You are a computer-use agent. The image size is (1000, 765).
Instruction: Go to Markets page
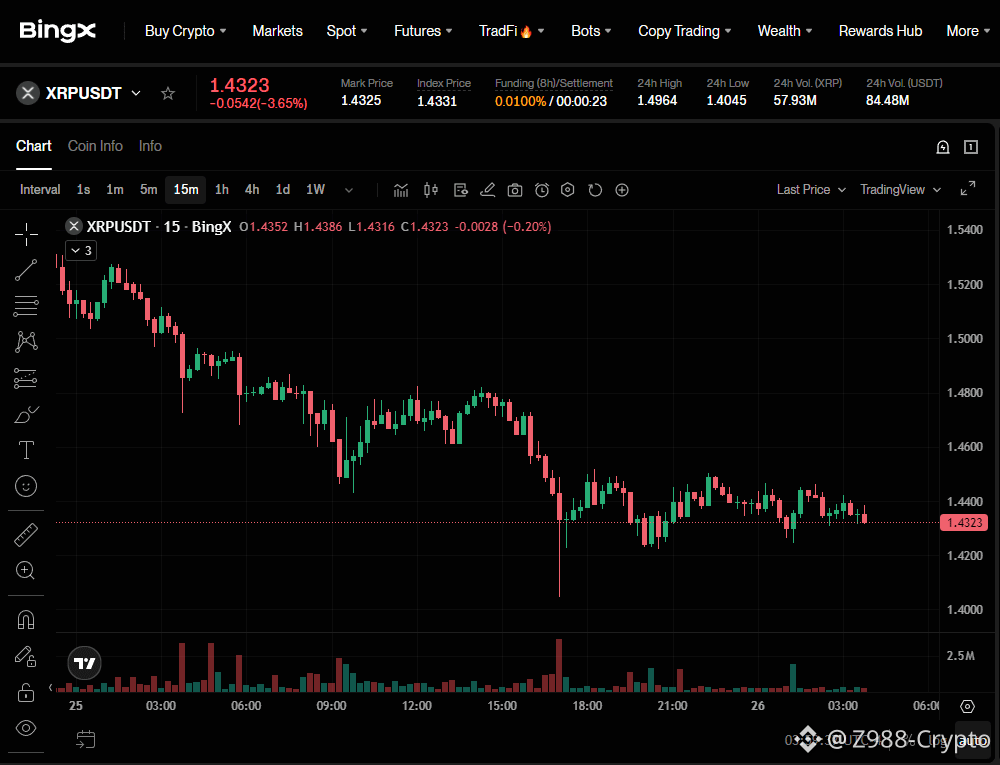pyautogui.click(x=277, y=31)
